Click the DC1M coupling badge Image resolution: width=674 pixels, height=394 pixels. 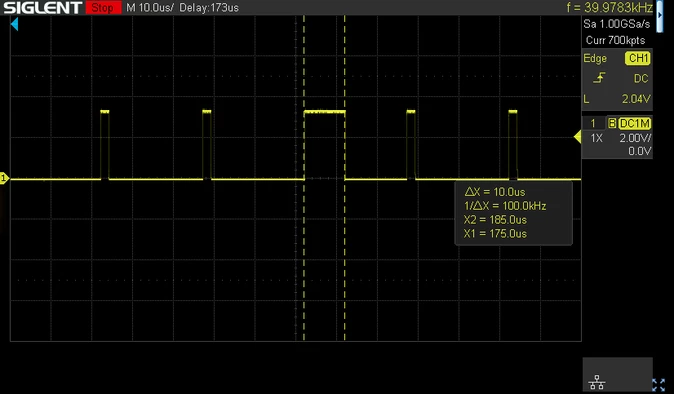pos(635,124)
